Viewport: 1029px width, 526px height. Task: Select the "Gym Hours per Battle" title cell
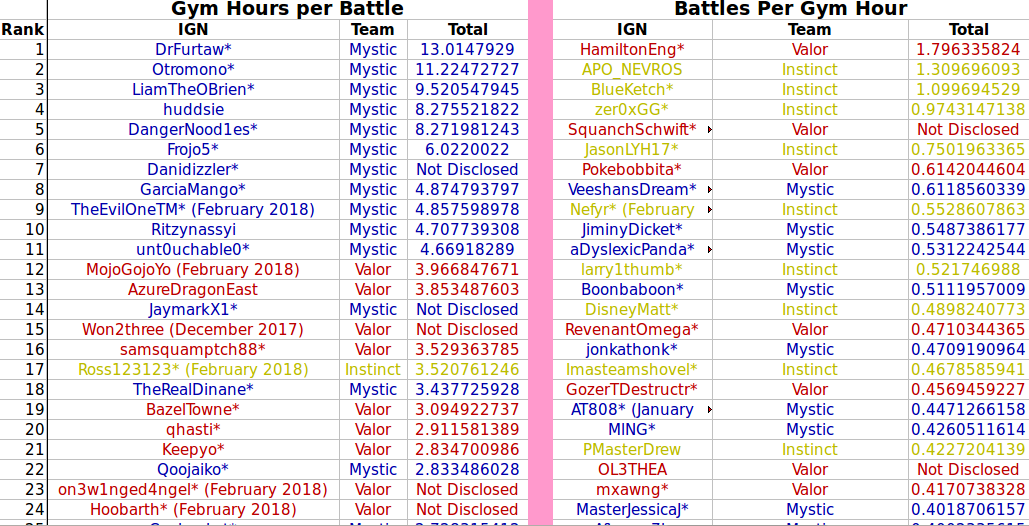click(287, 9)
